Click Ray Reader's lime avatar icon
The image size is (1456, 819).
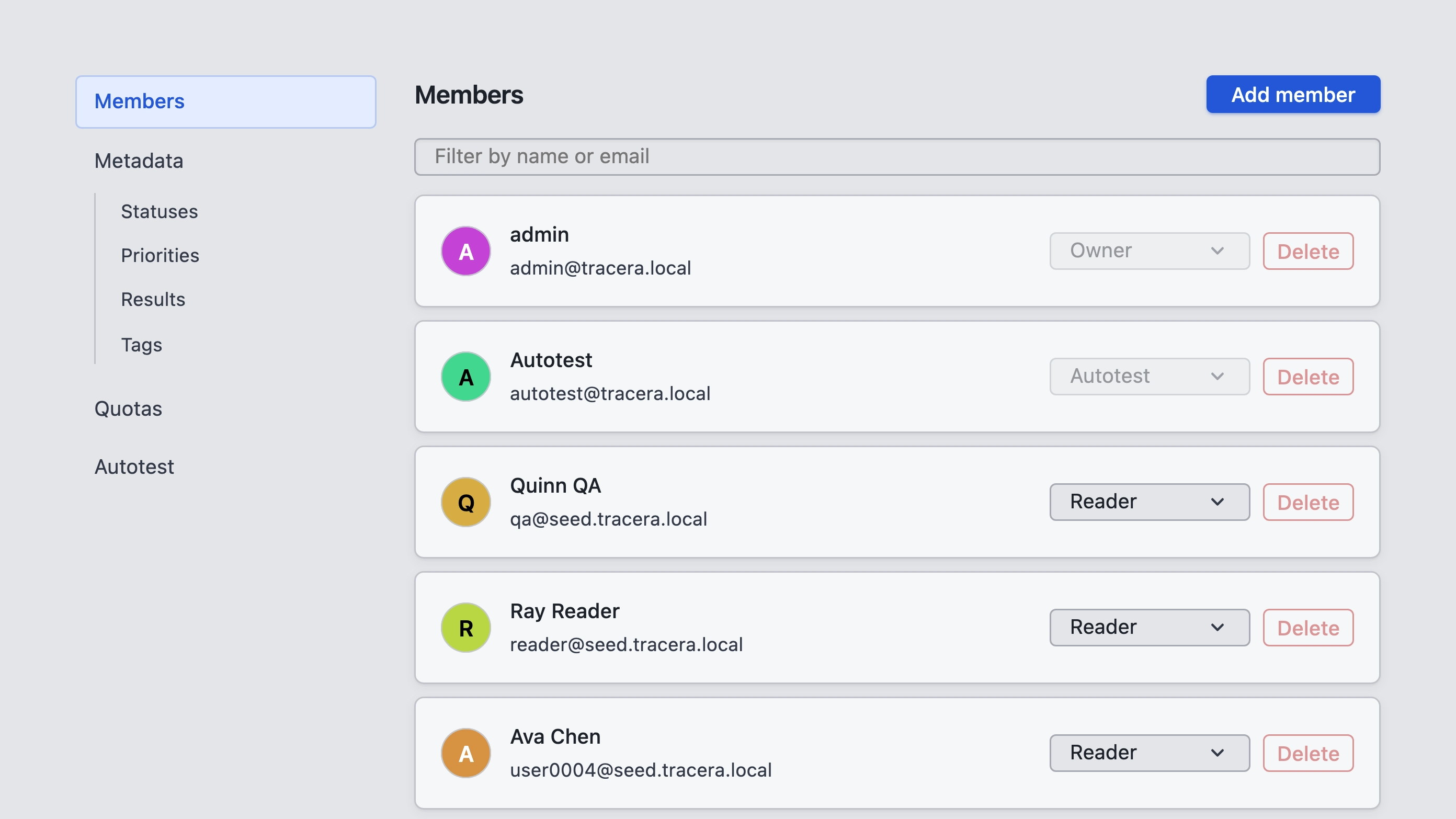[466, 628]
